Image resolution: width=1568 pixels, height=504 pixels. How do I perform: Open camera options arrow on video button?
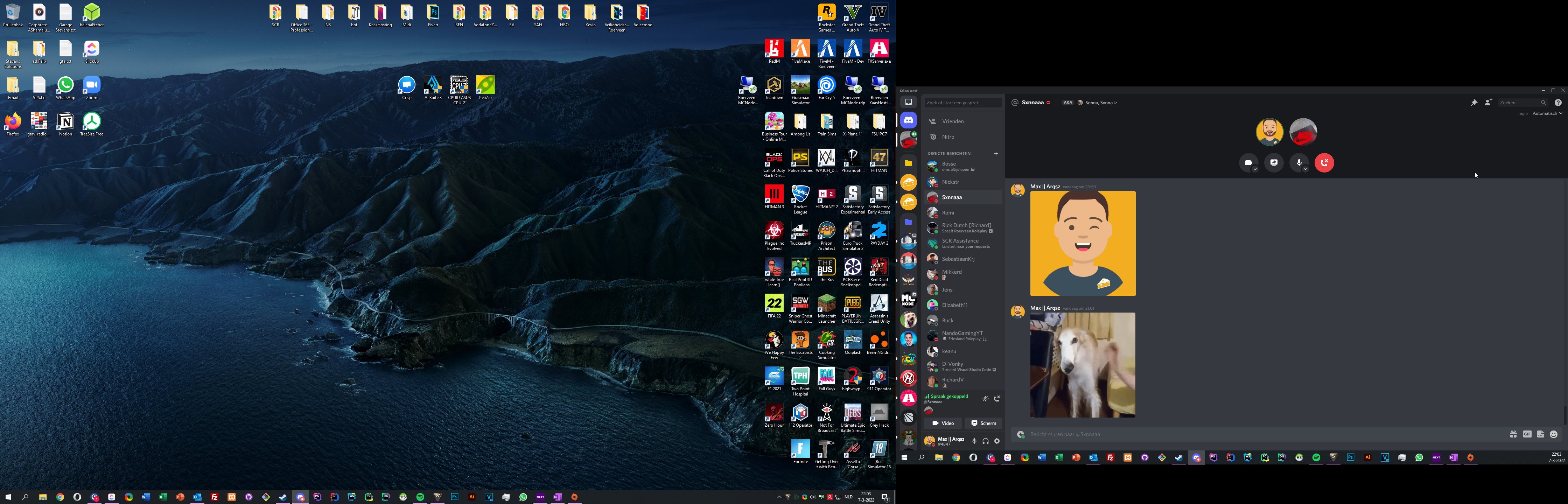1255,169
